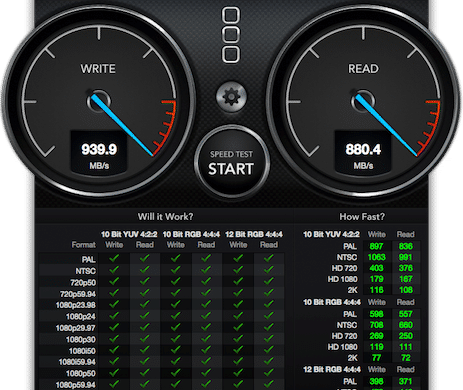Click the 119 HD 1080 write value
463x390 pixels.
coord(376,347)
